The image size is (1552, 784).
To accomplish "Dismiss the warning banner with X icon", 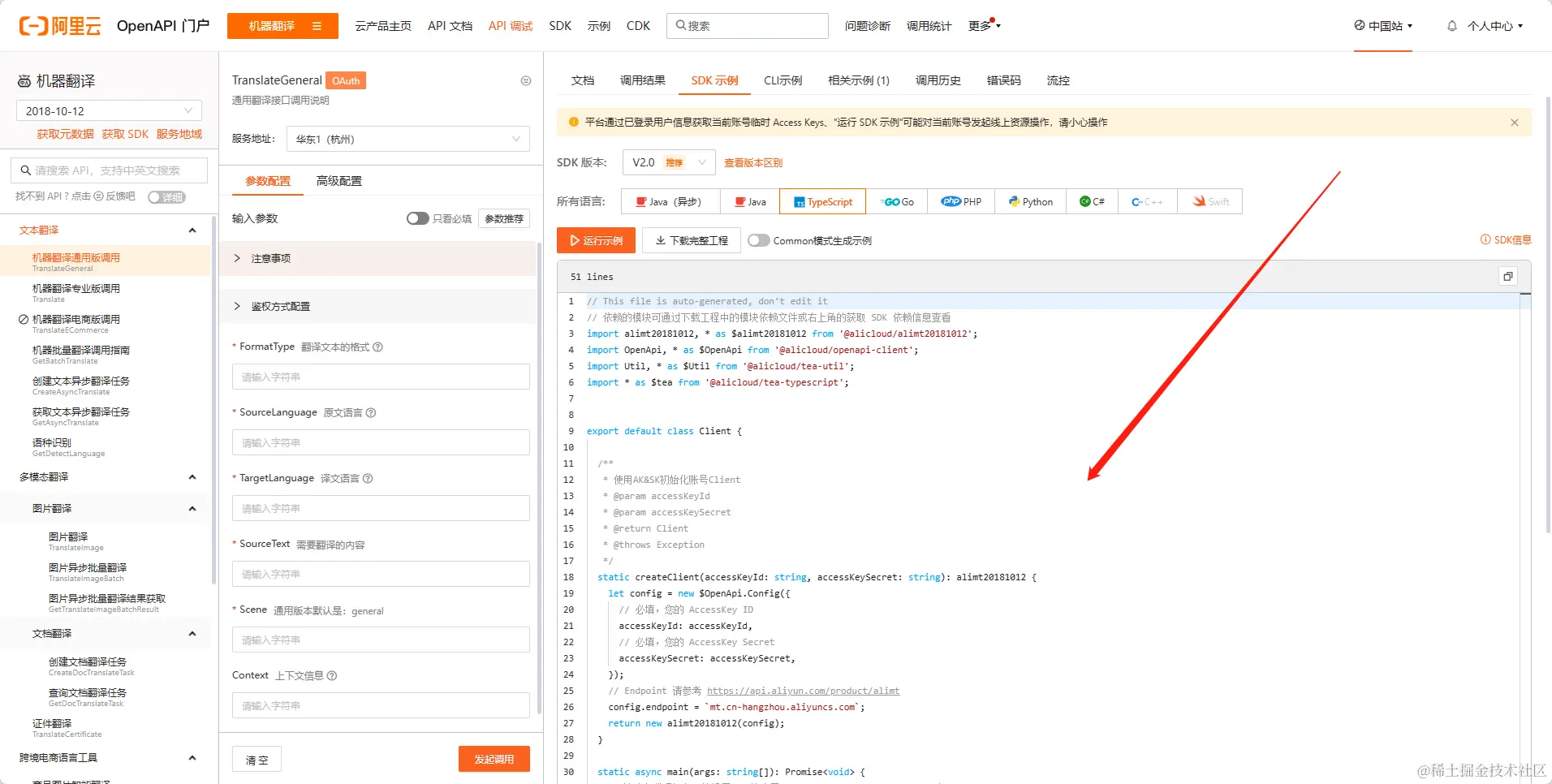I will point(1515,123).
